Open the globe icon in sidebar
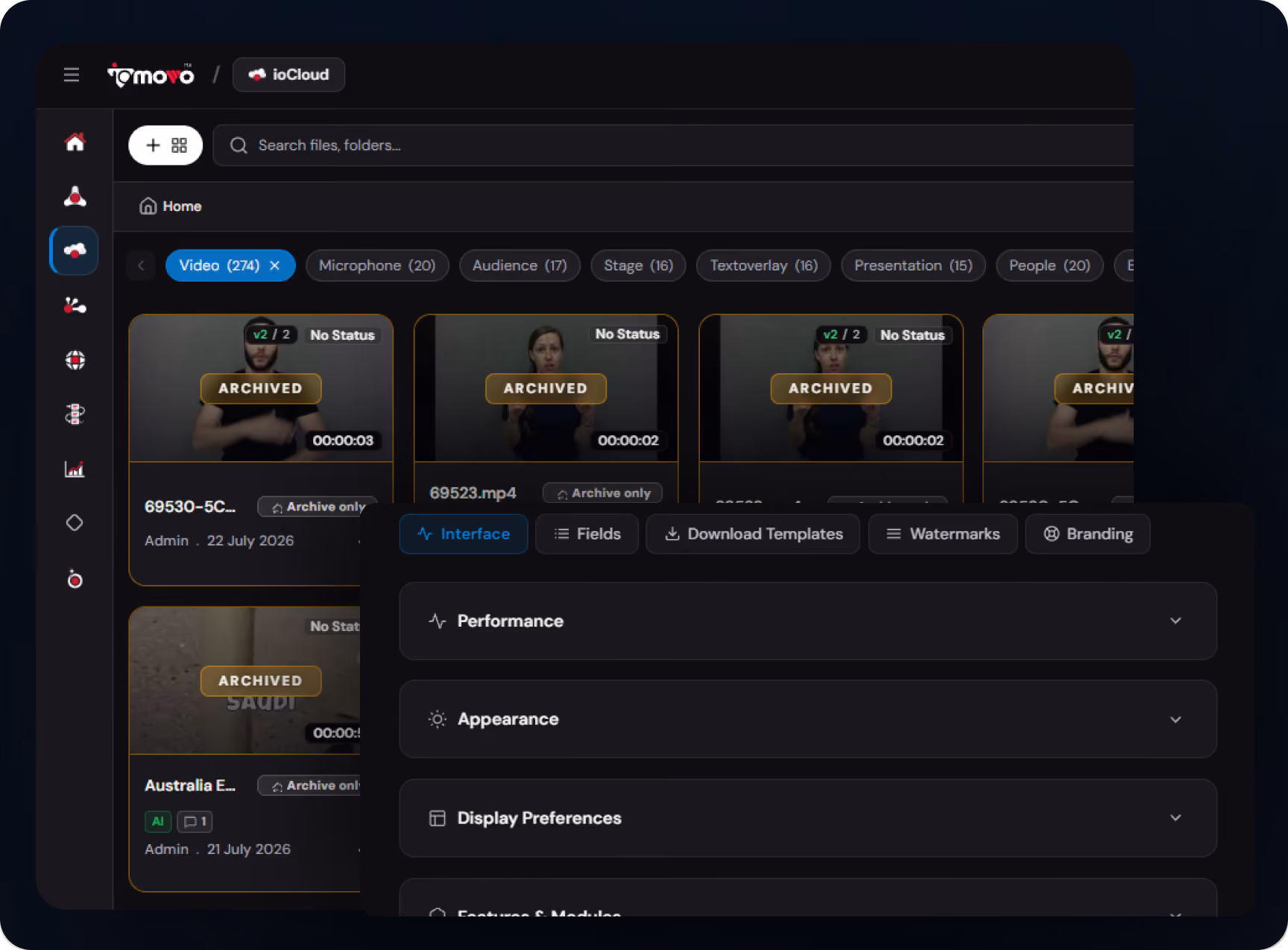The image size is (1288, 950). pos(75,360)
